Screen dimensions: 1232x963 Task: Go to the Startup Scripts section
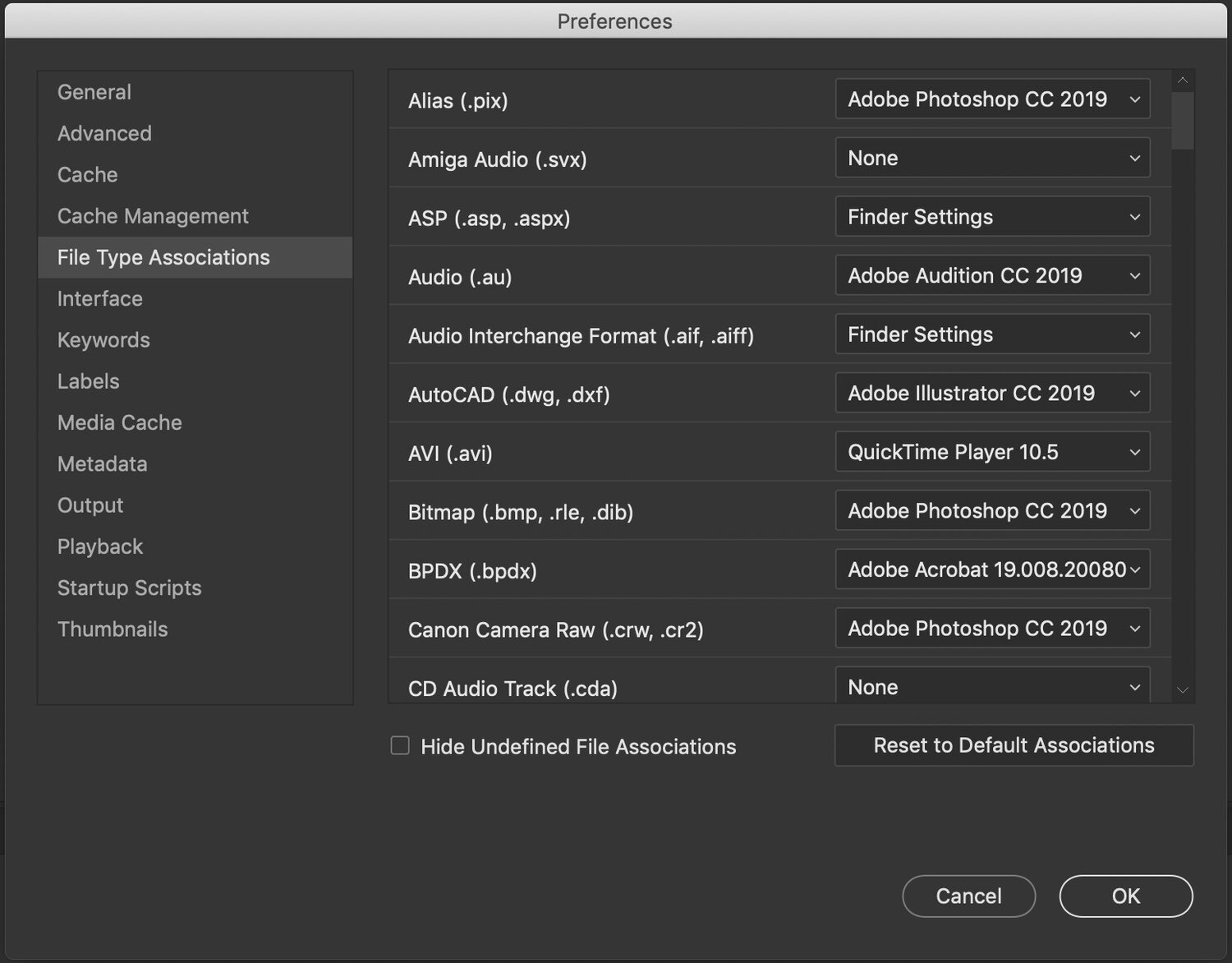pos(129,588)
